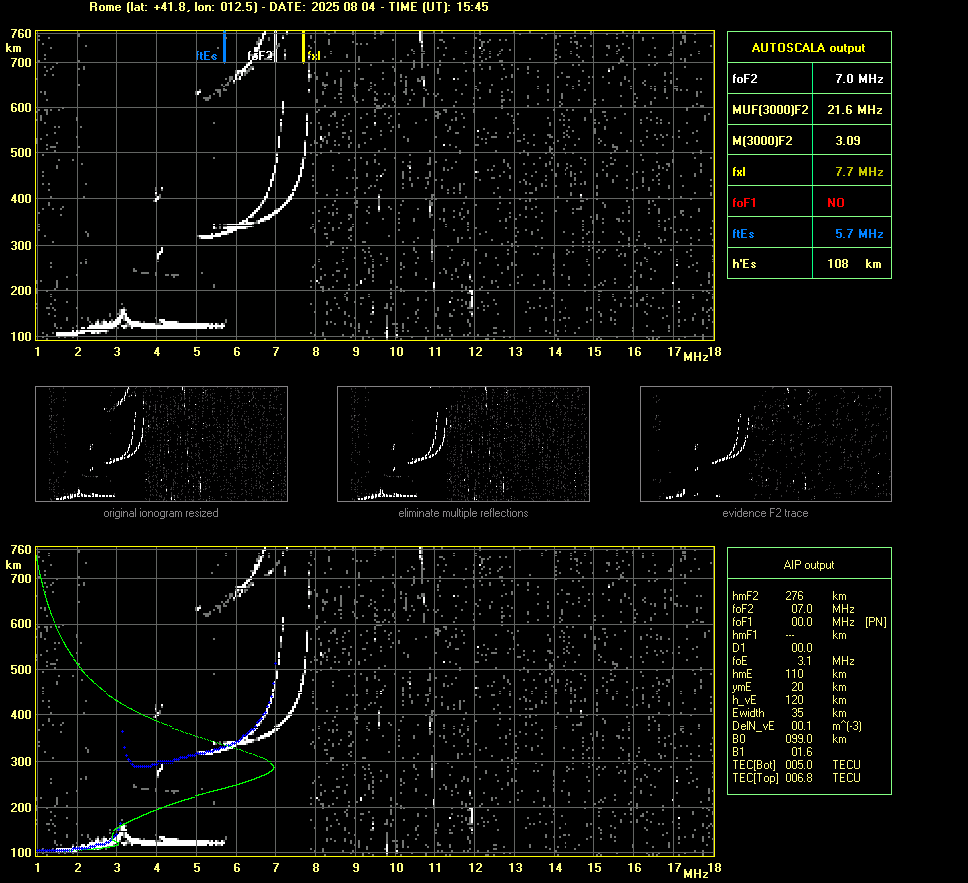Click the M(3000)F2 value 3.09
The width and height of the screenshot is (968, 883).
tap(848, 141)
